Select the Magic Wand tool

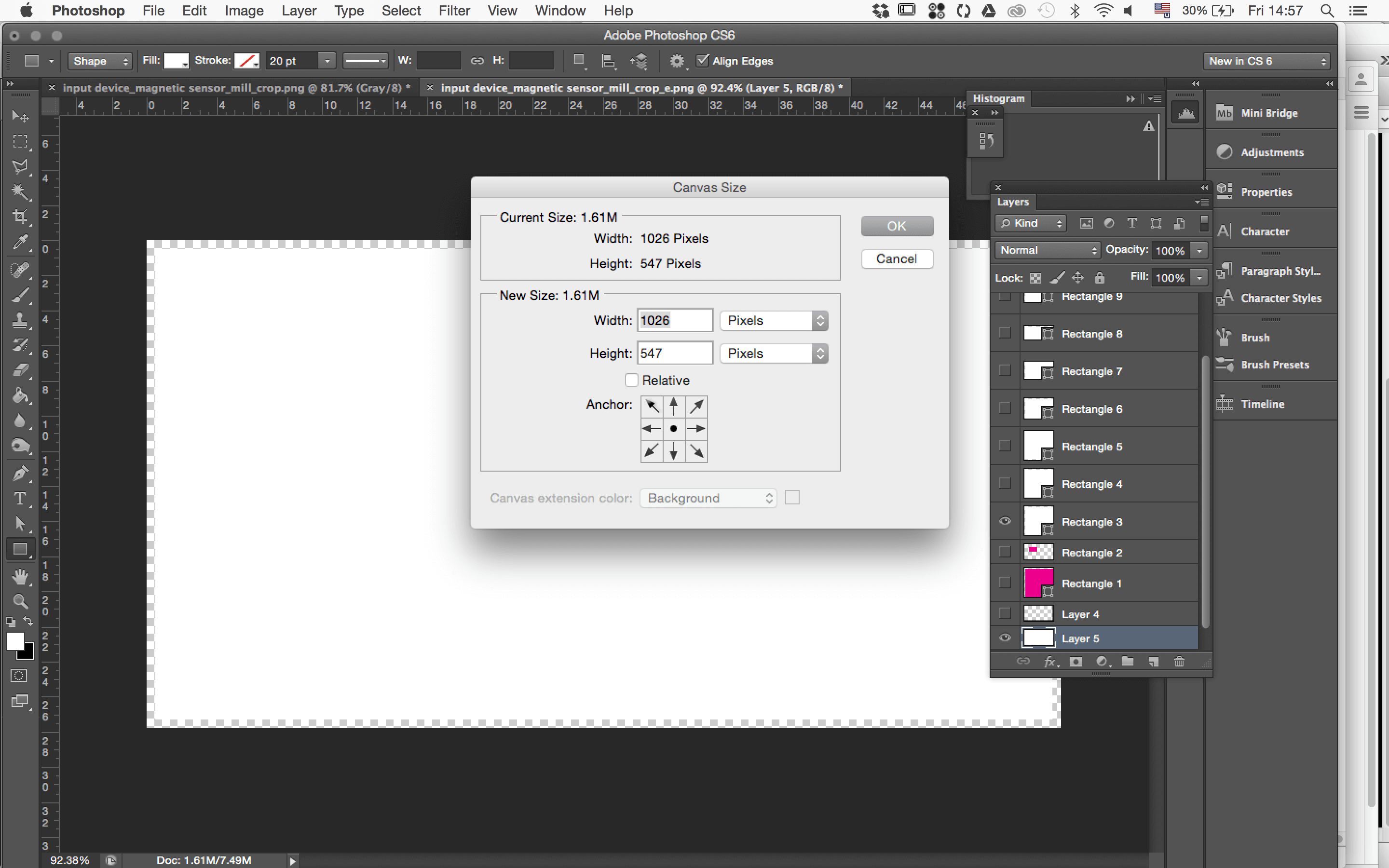(x=21, y=192)
